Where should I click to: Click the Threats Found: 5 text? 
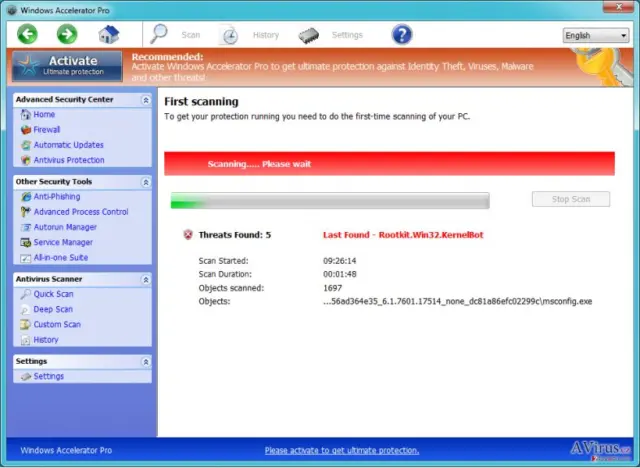tap(235, 235)
